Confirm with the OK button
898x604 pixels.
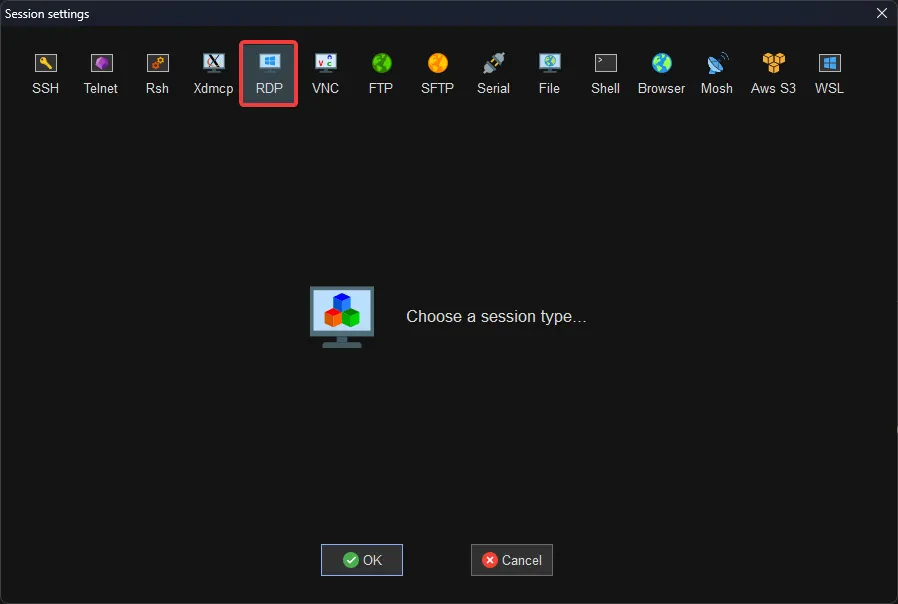(x=361, y=560)
